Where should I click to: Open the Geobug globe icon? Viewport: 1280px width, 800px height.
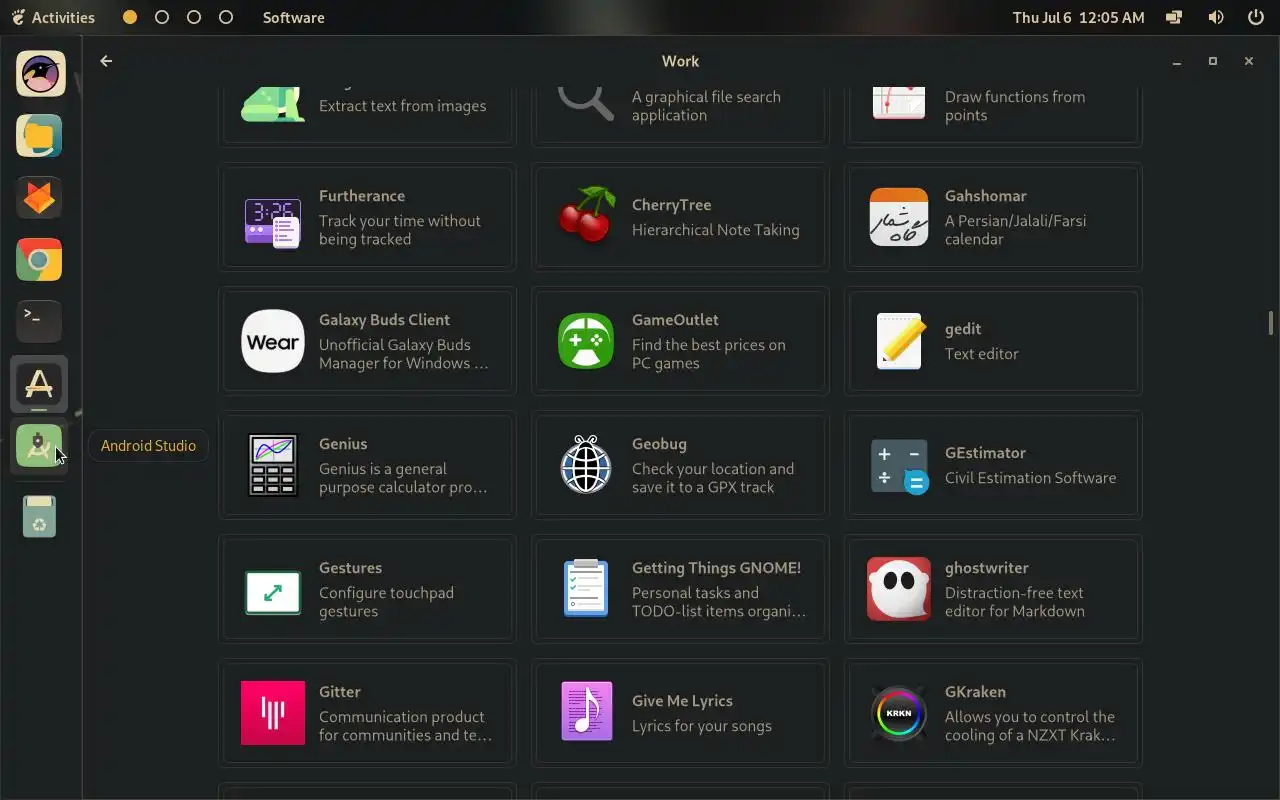(x=586, y=464)
